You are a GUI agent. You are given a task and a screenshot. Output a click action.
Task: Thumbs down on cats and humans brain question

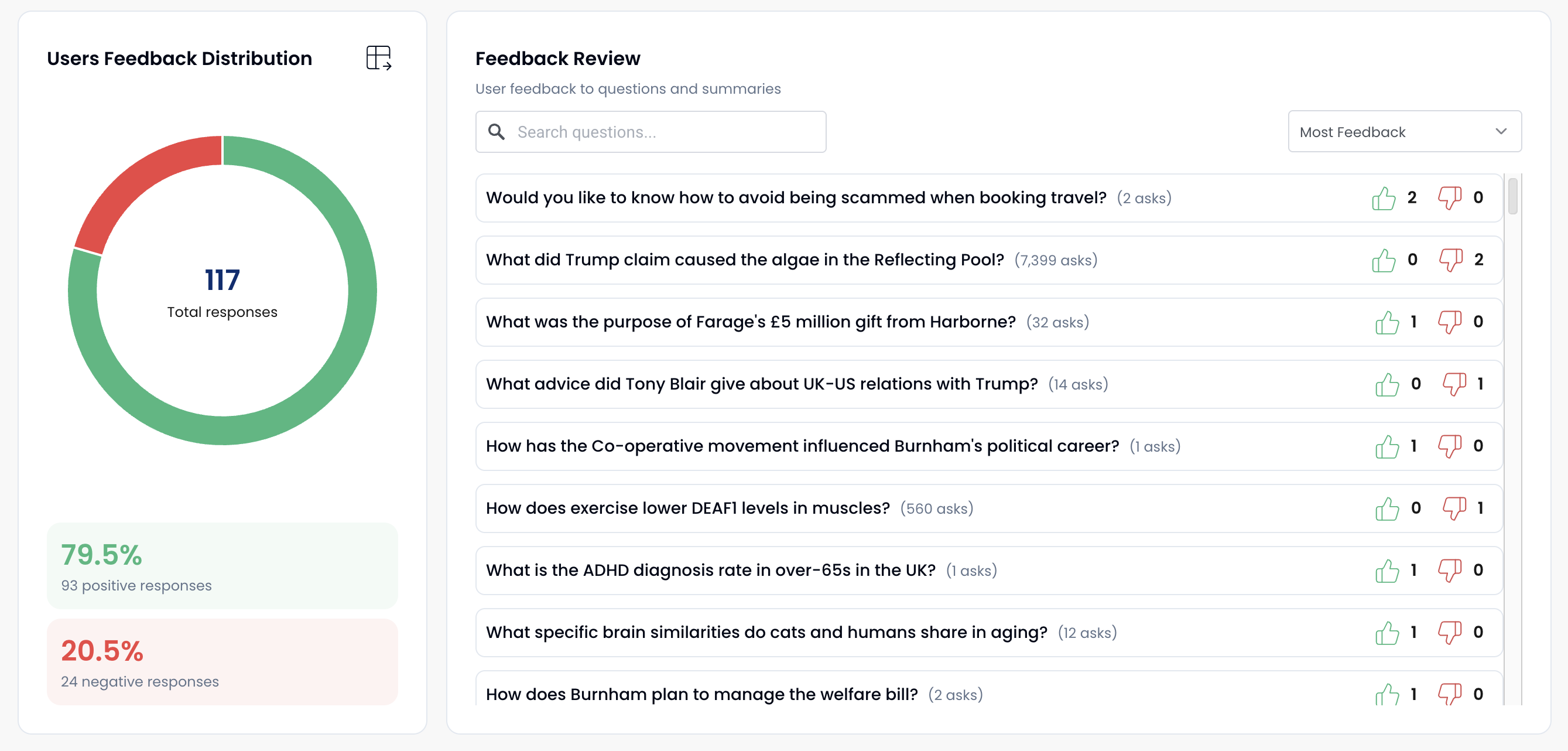coord(1449,633)
